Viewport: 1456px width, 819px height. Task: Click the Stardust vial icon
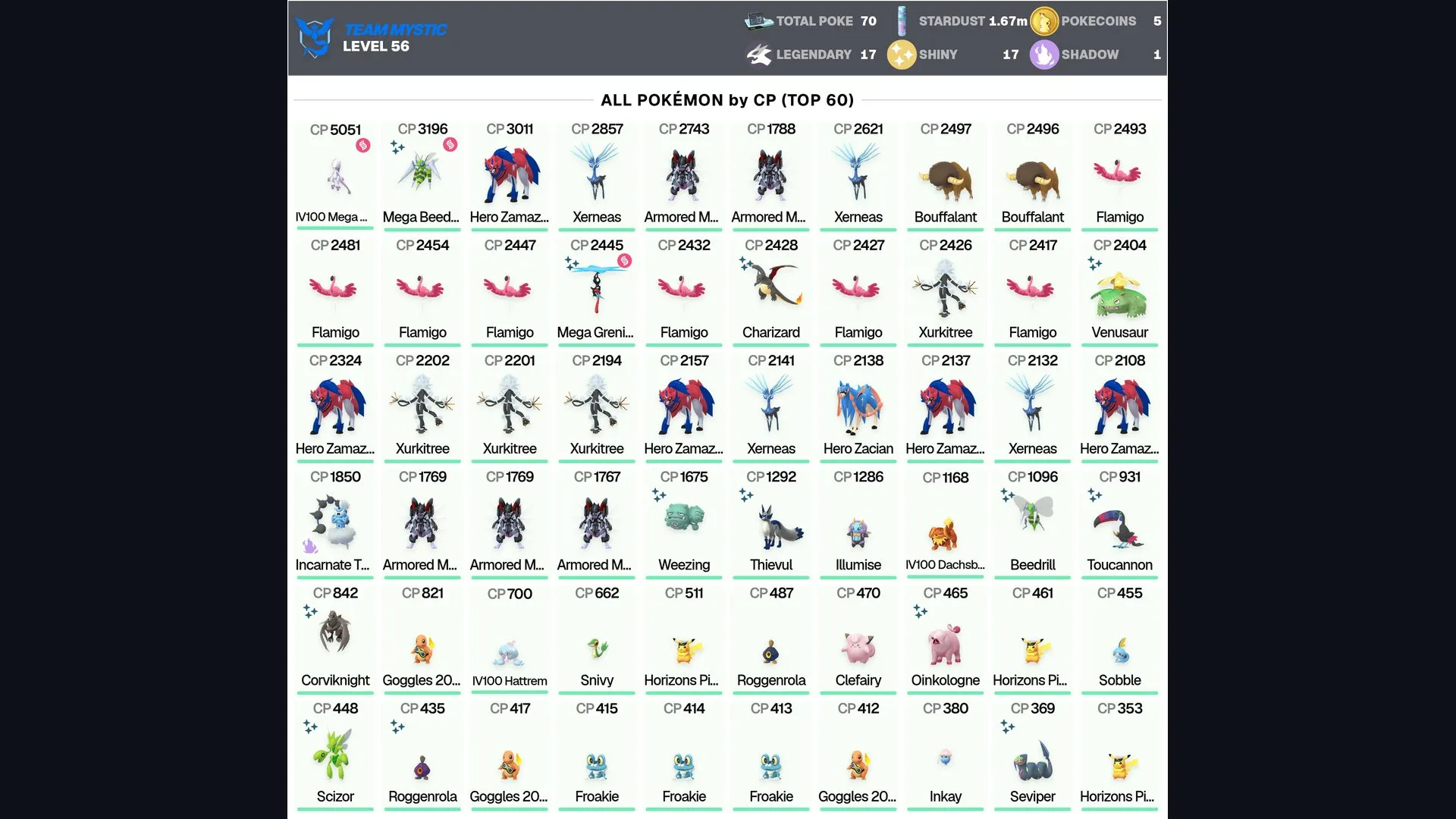click(x=902, y=21)
